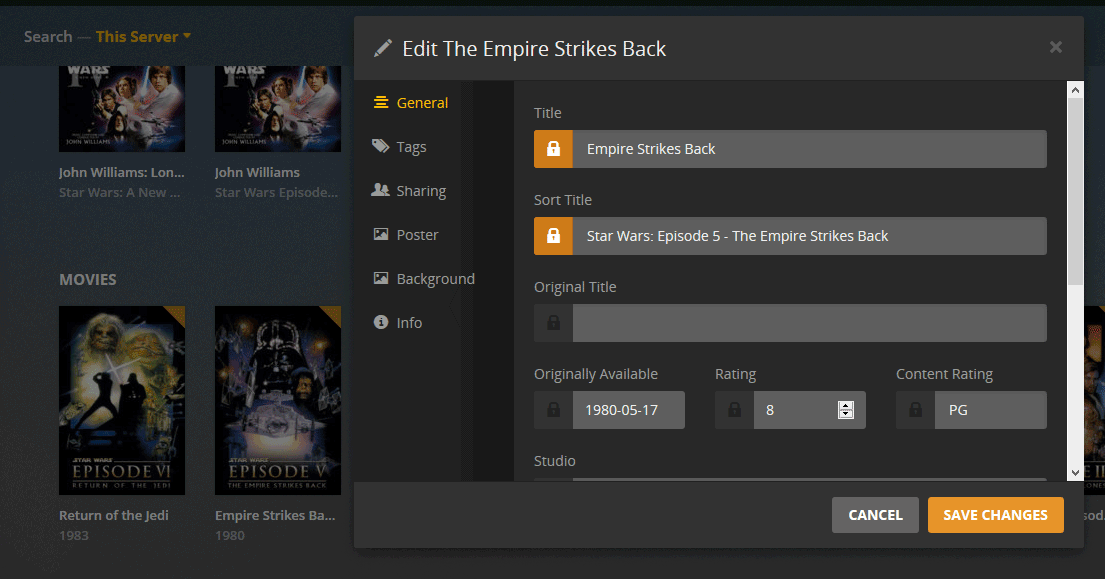Viewport: 1105px width, 579px height.
Task: Click the Sort Title input field
Action: 809,236
